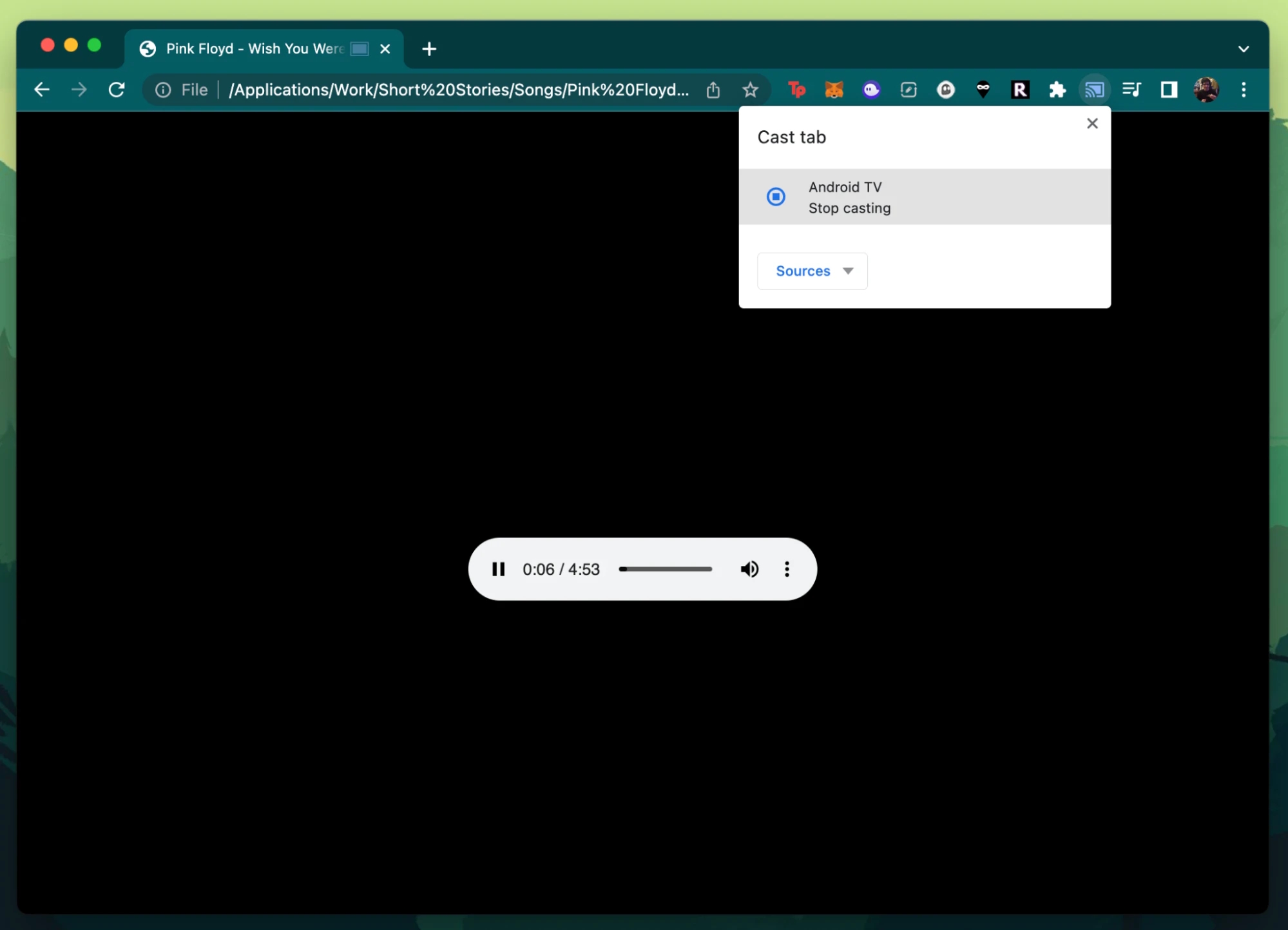The image size is (1288, 930).
Task: Open the Phantom wallet extension
Action: (x=871, y=90)
